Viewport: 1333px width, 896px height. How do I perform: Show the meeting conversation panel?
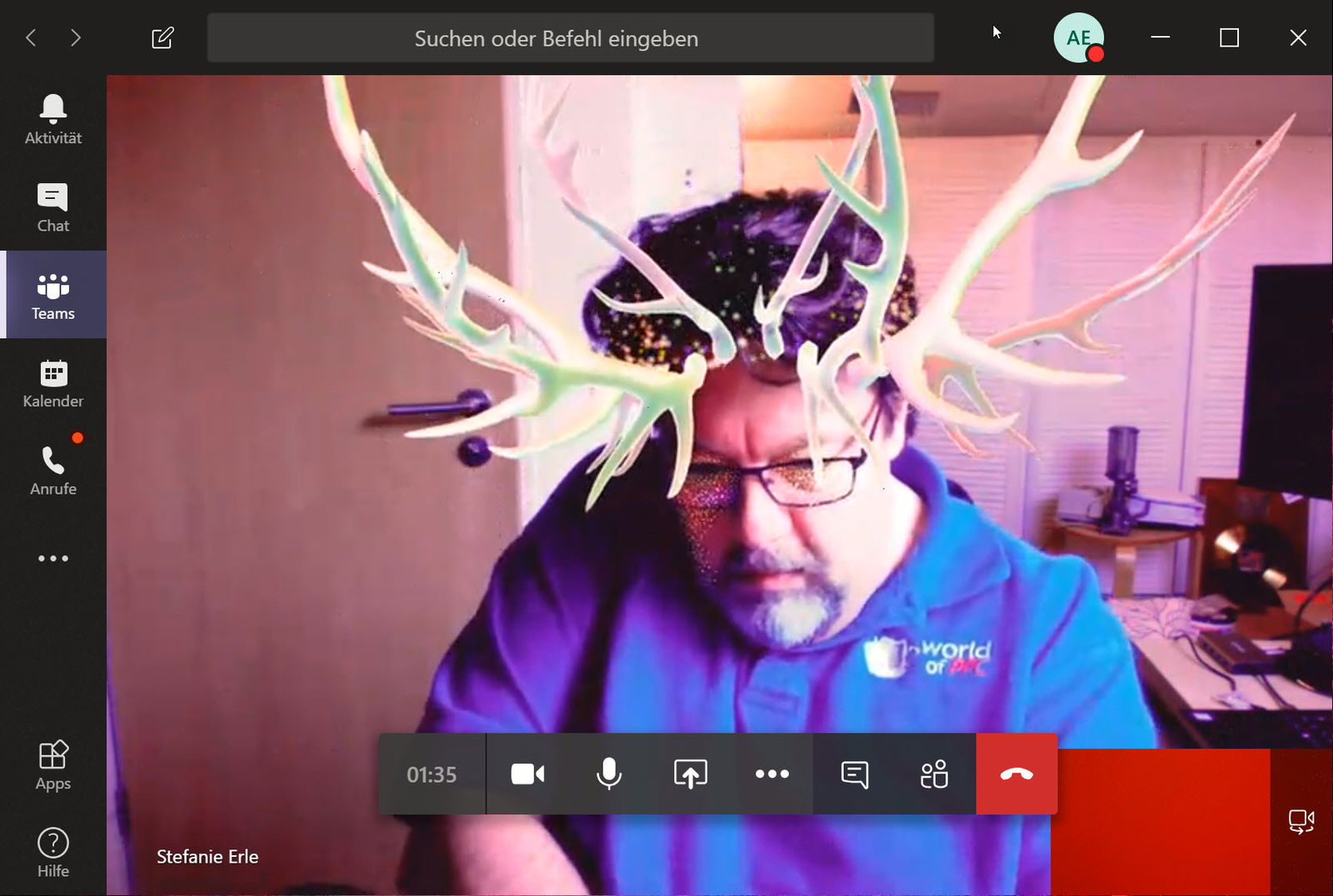coord(854,774)
